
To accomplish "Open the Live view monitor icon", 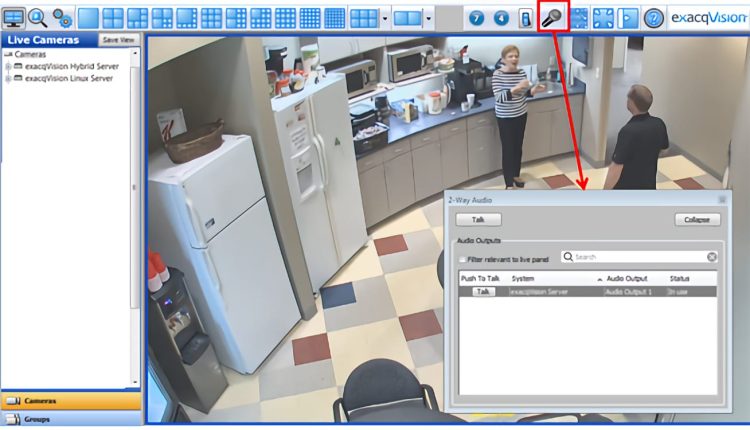I will click(x=13, y=18).
